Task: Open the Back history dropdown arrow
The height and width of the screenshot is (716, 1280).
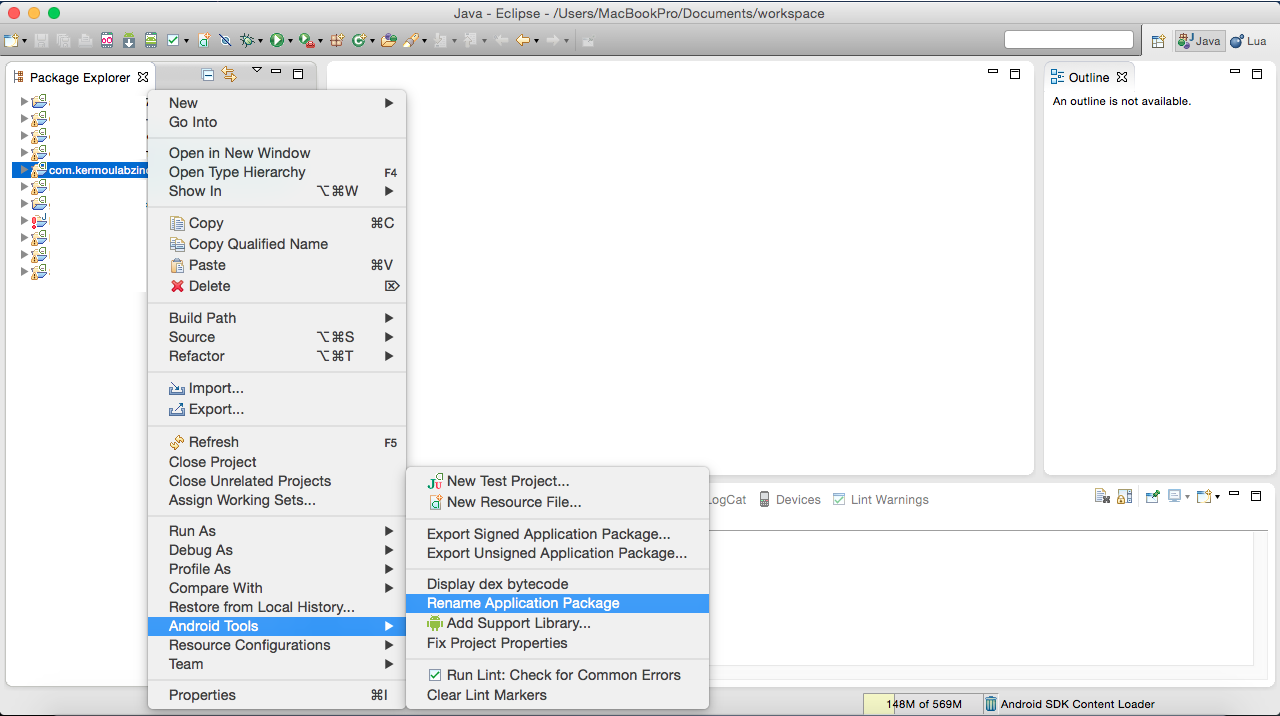Action: [x=536, y=42]
